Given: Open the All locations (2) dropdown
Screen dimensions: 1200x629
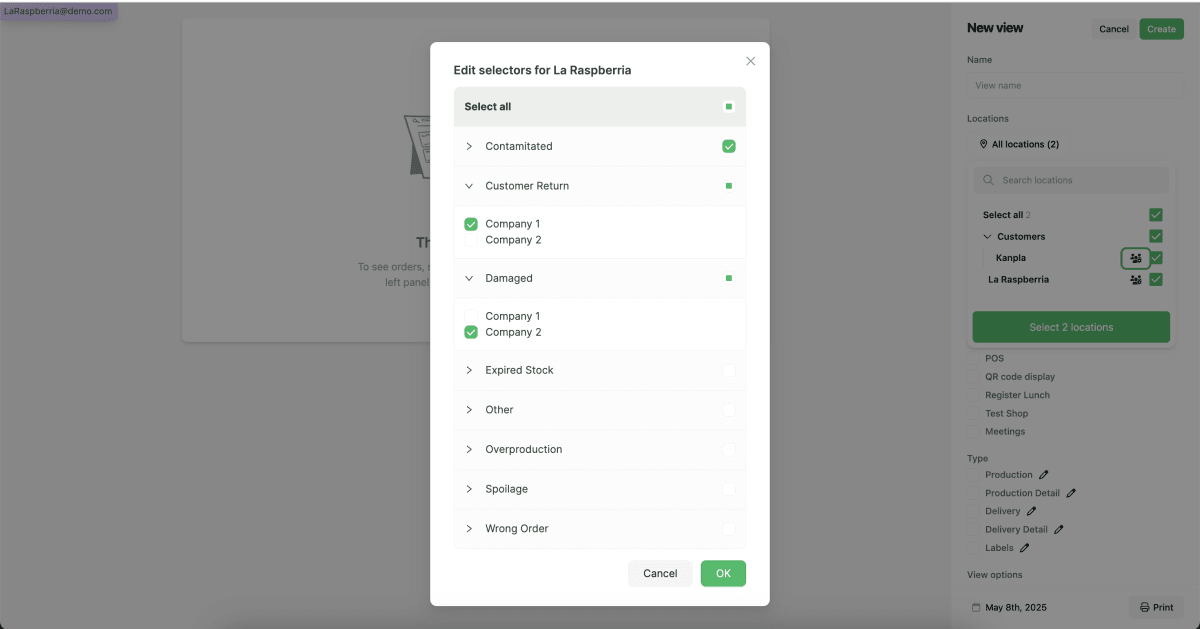Looking at the screenshot, I should point(1020,144).
